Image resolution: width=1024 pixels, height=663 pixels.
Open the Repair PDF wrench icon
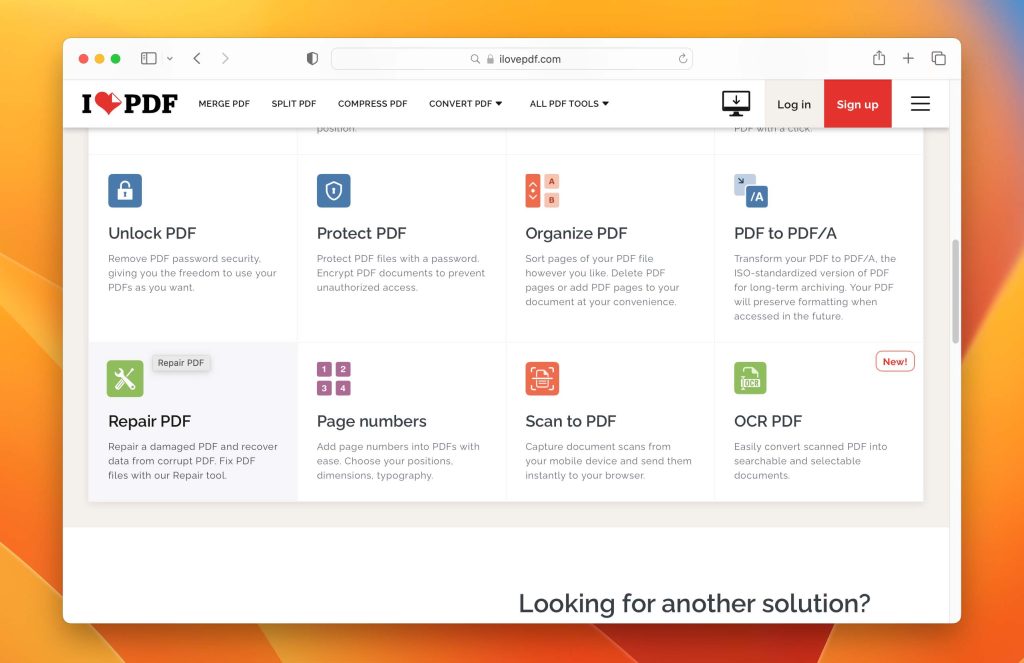125,378
